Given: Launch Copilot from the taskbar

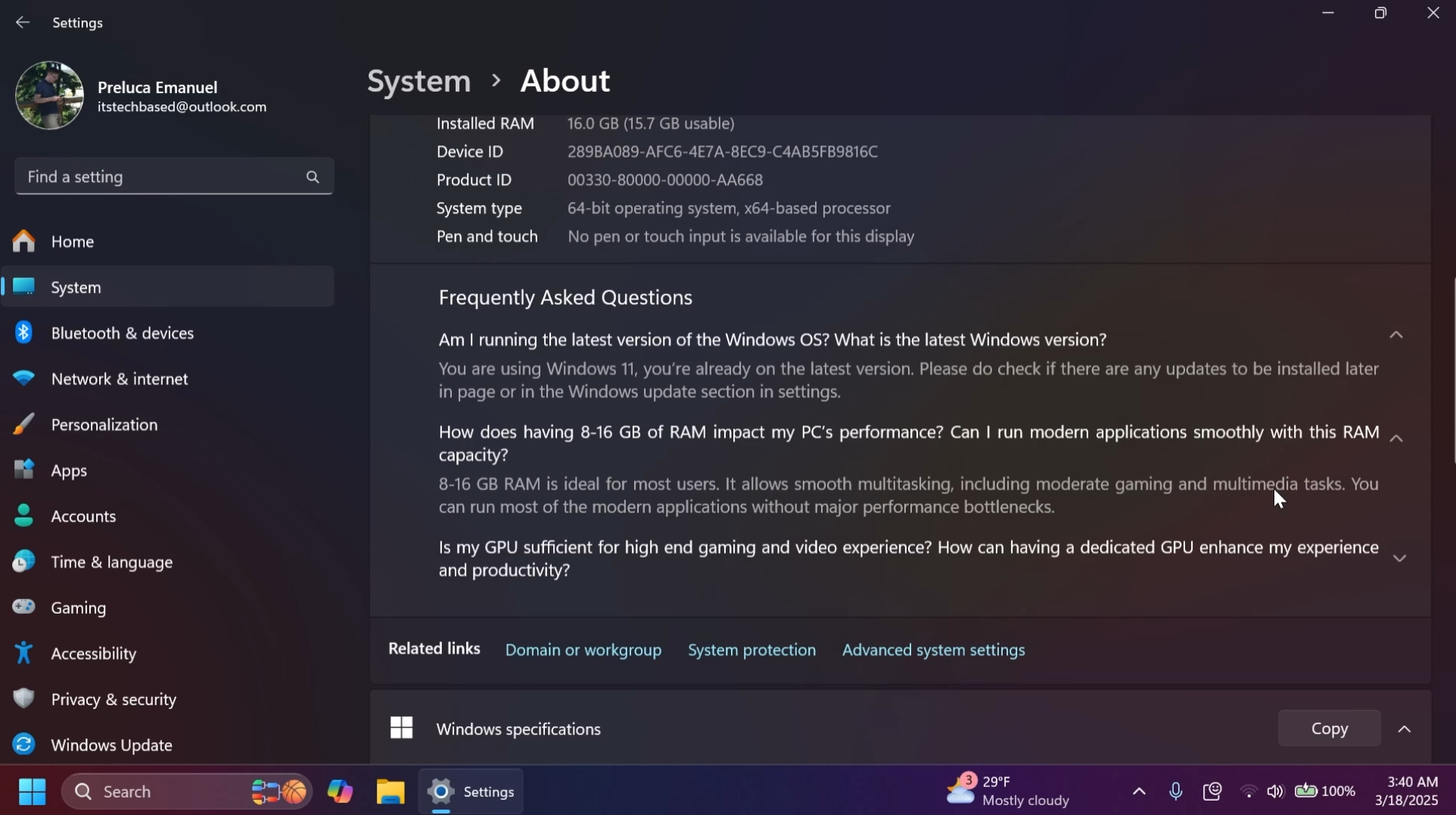Looking at the screenshot, I should 341,792.
